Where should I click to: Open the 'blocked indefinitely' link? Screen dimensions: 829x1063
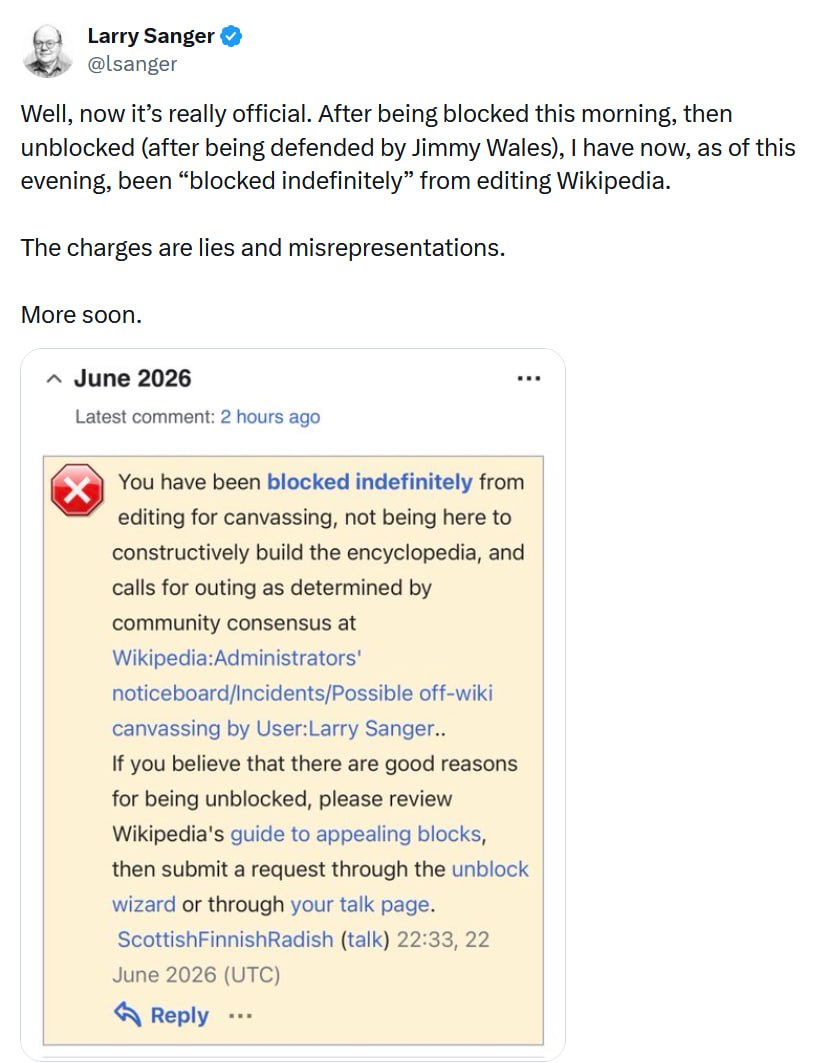(x=369, y=481)
